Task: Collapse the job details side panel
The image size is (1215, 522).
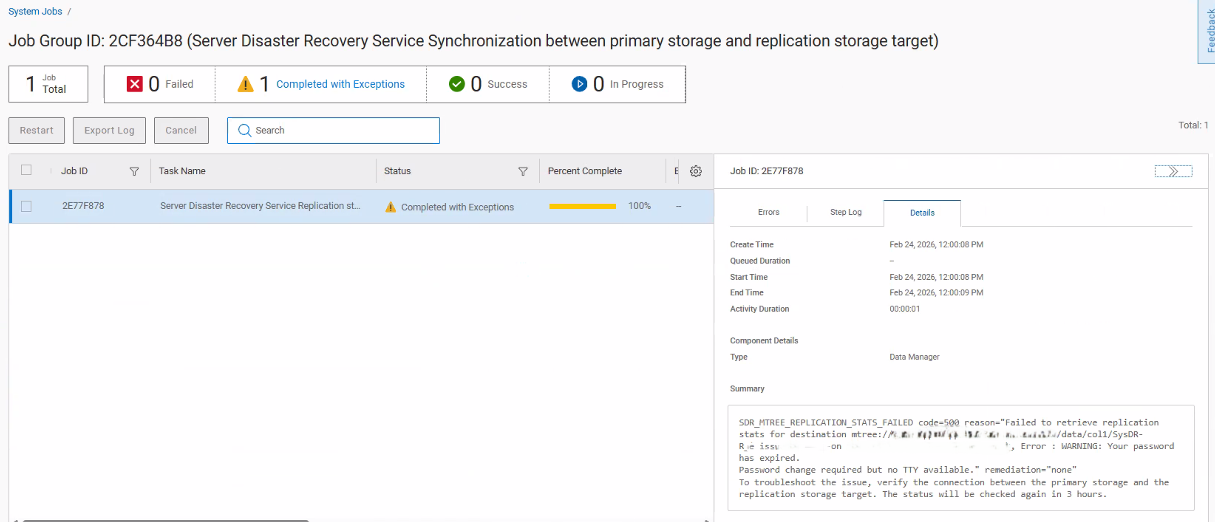Action: 1172,171
